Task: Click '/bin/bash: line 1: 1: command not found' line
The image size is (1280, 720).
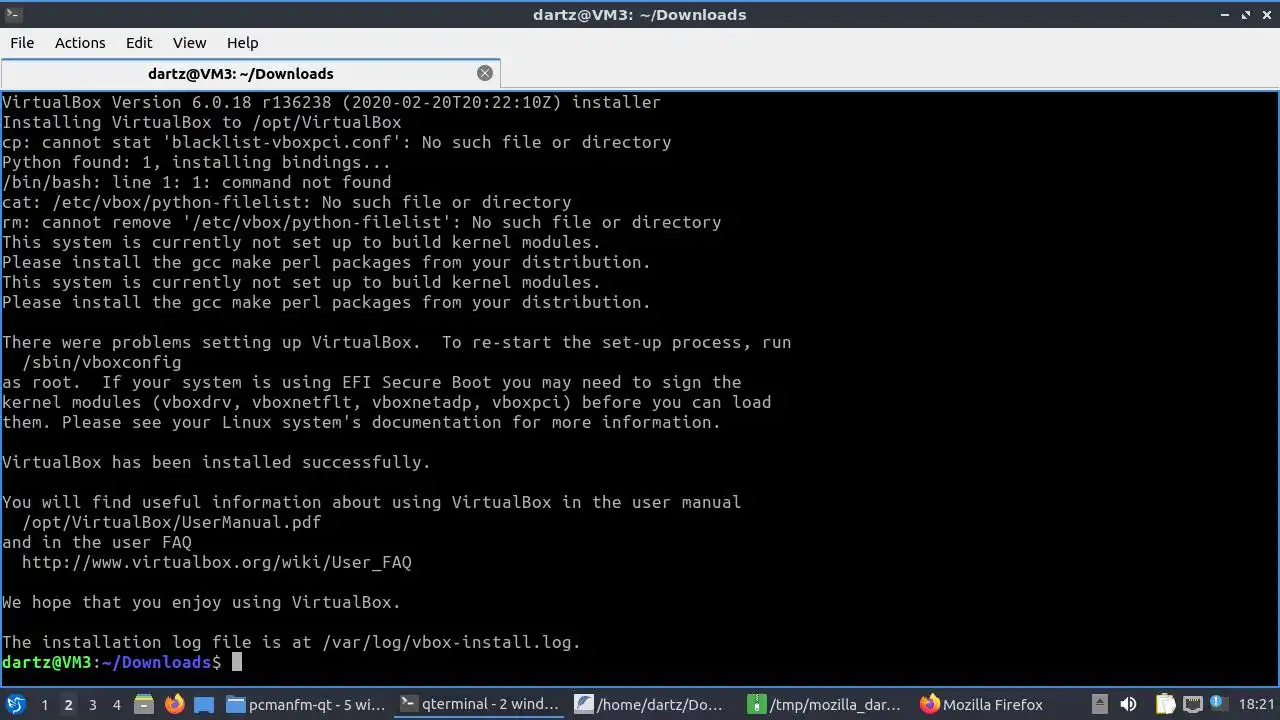Action: 196,182
